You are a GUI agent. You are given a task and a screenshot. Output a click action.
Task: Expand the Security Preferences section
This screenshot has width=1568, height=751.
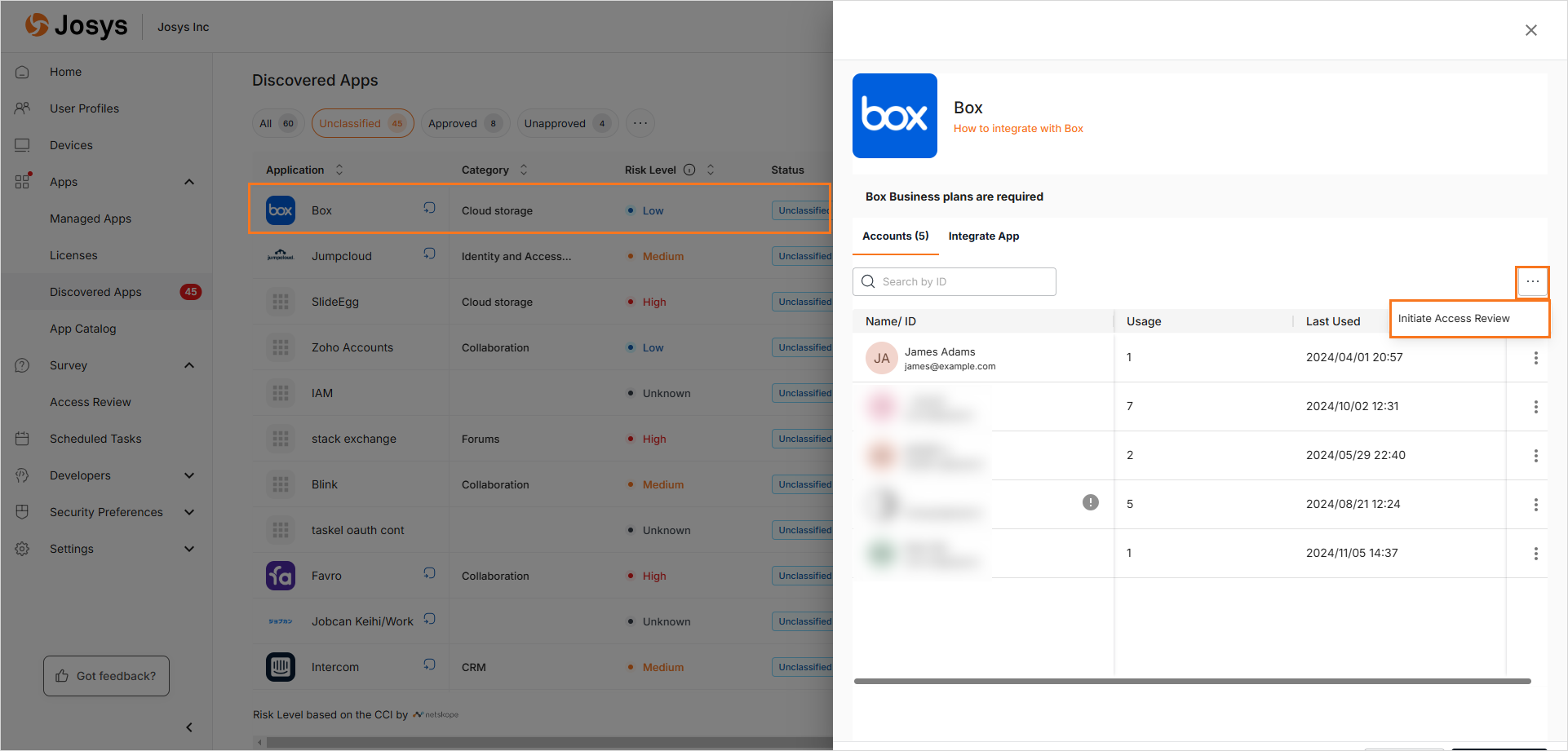[x=189, y=512]
